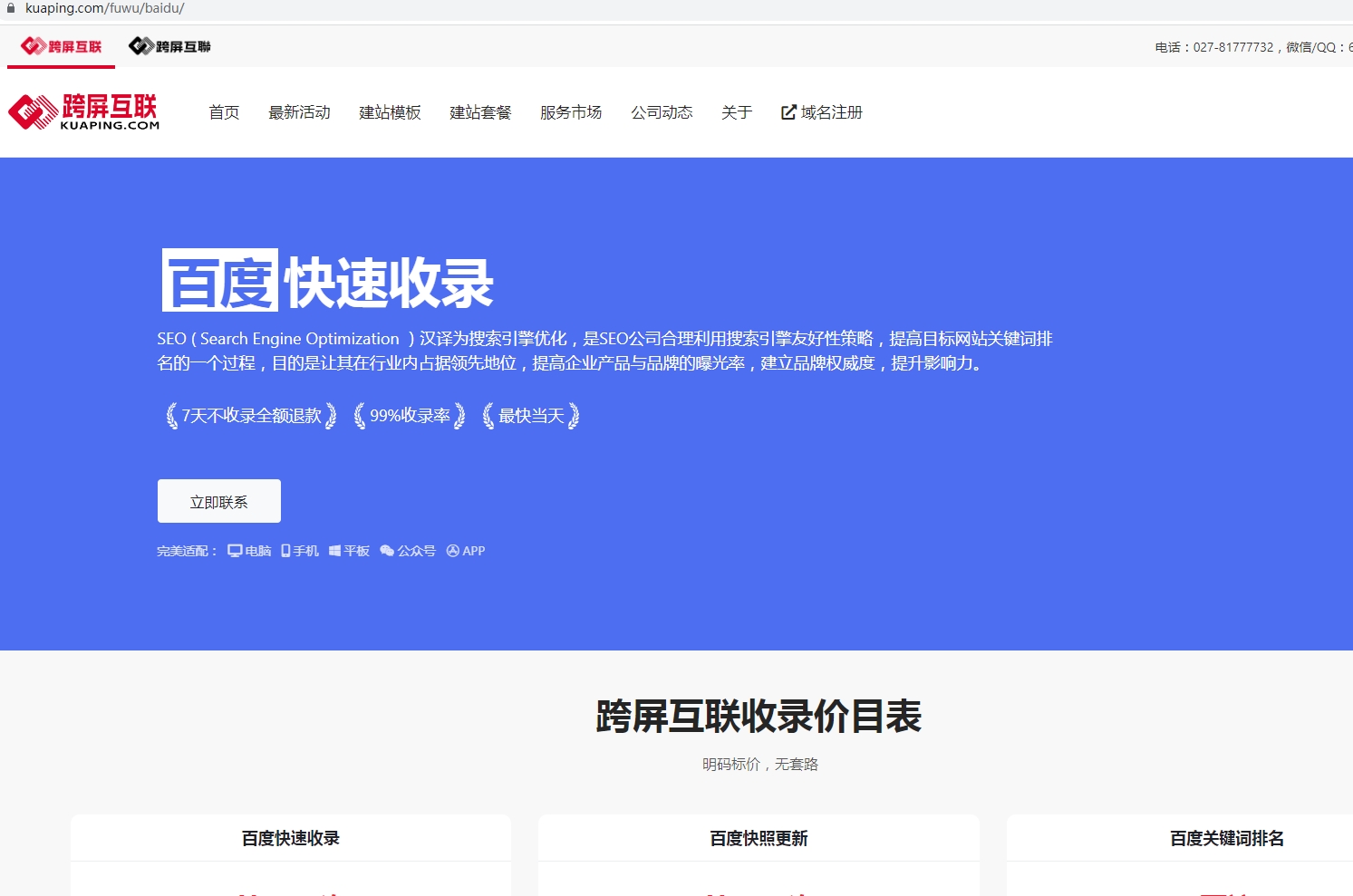1353x896 pixels.
Task: Open the 服务市场 menu item
Action: 571,112
